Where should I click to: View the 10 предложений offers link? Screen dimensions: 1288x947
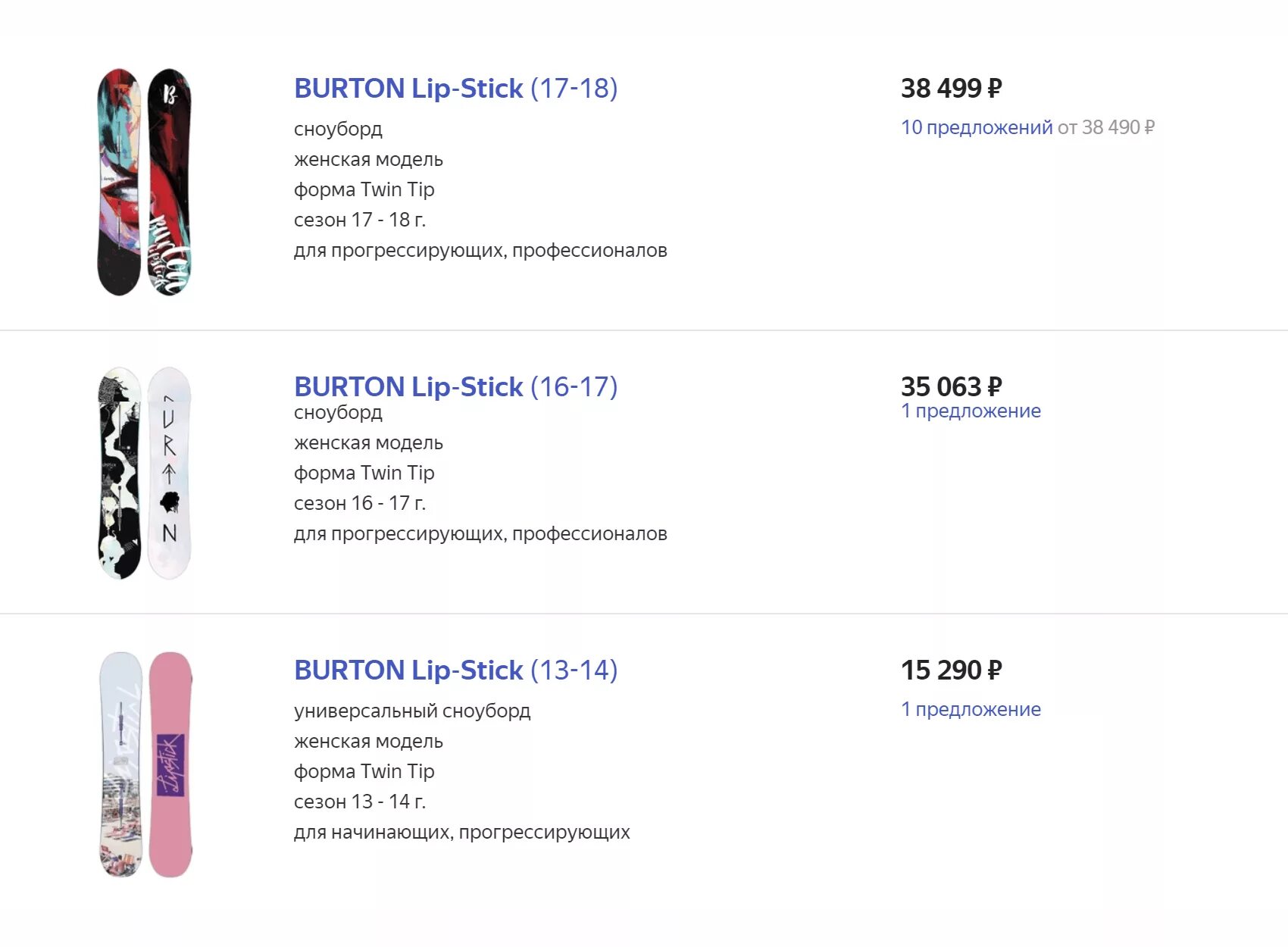click(977, 127)
